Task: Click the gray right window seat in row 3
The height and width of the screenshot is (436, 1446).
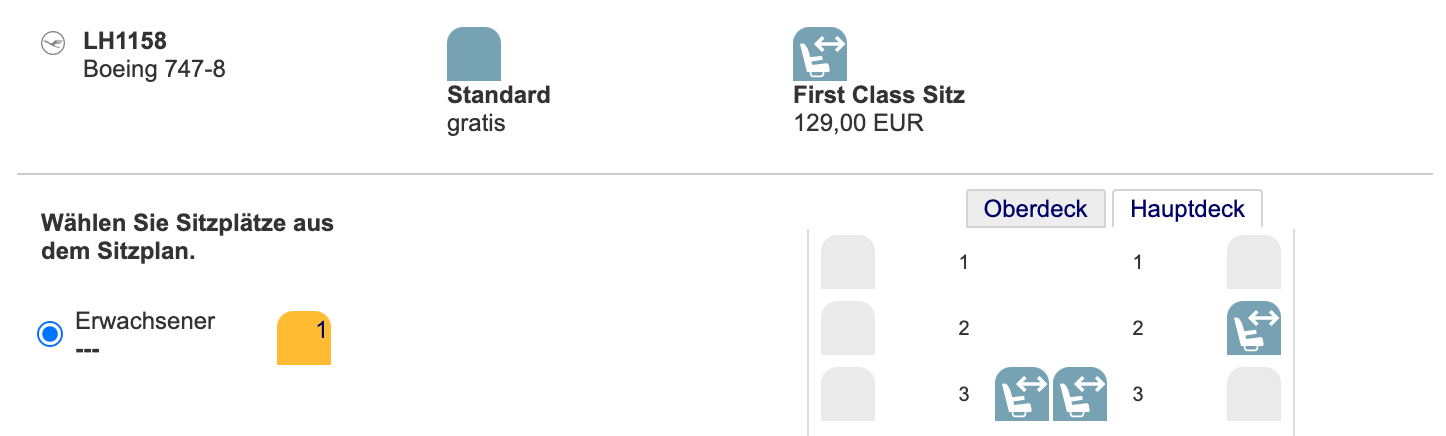Action: pyautogui.click(x=1254, y=394)
